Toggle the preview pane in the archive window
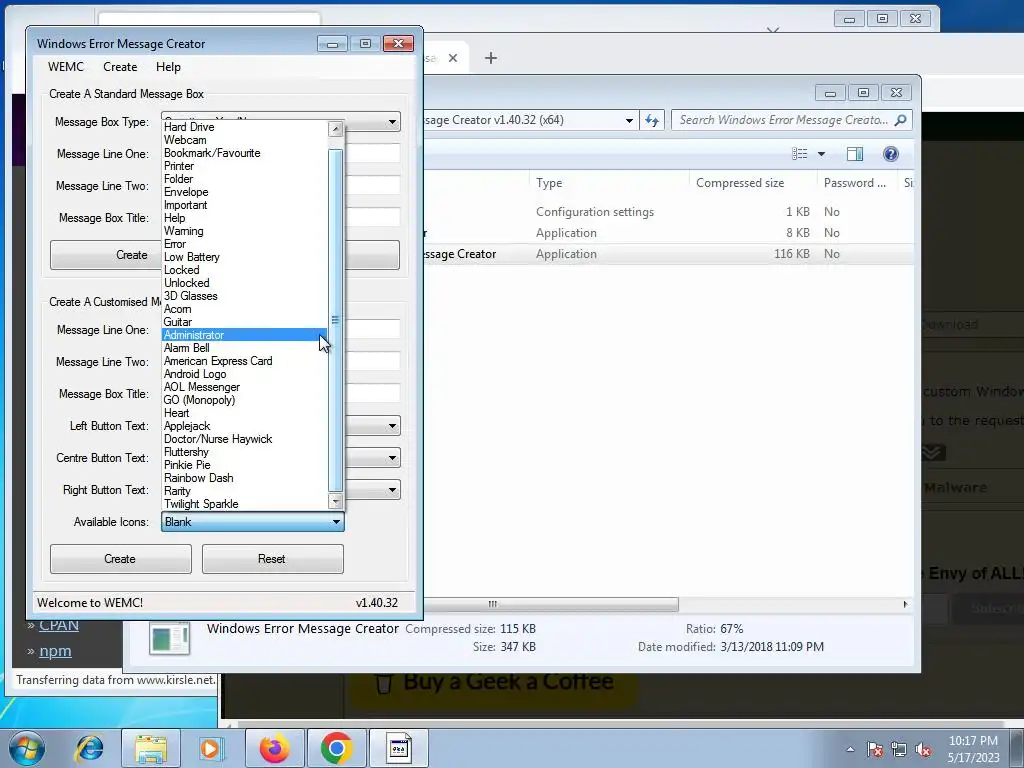This screenshot has height=768, width=1024. 854,153
